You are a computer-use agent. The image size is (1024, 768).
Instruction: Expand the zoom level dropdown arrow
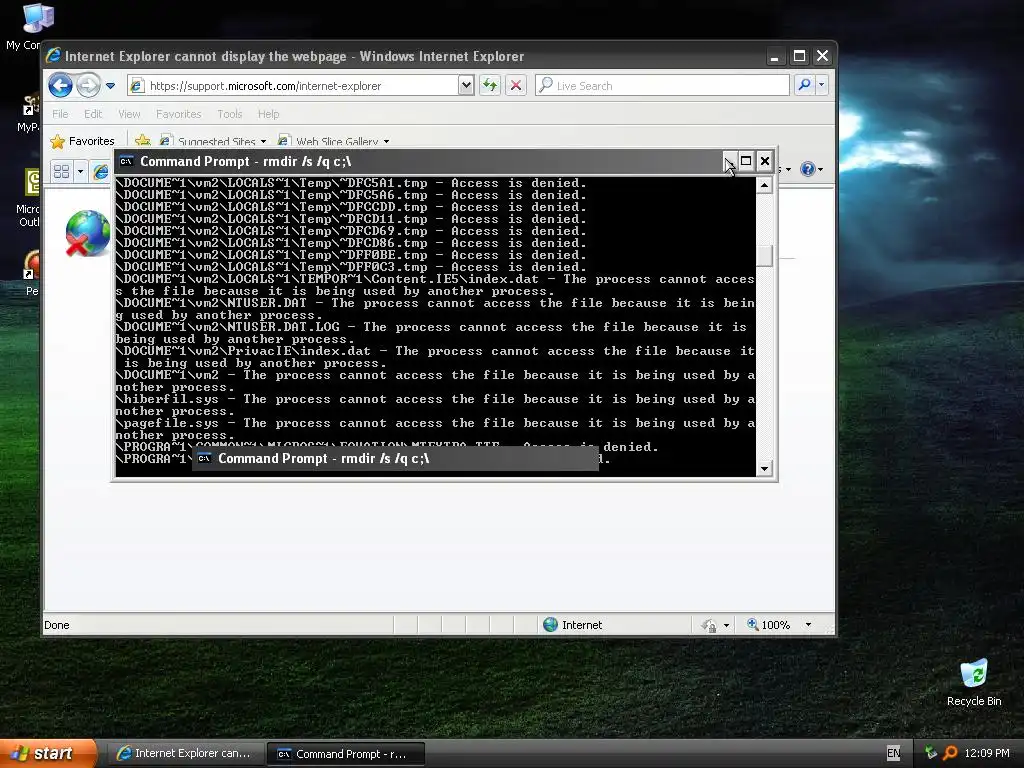[x=808, y=624]
